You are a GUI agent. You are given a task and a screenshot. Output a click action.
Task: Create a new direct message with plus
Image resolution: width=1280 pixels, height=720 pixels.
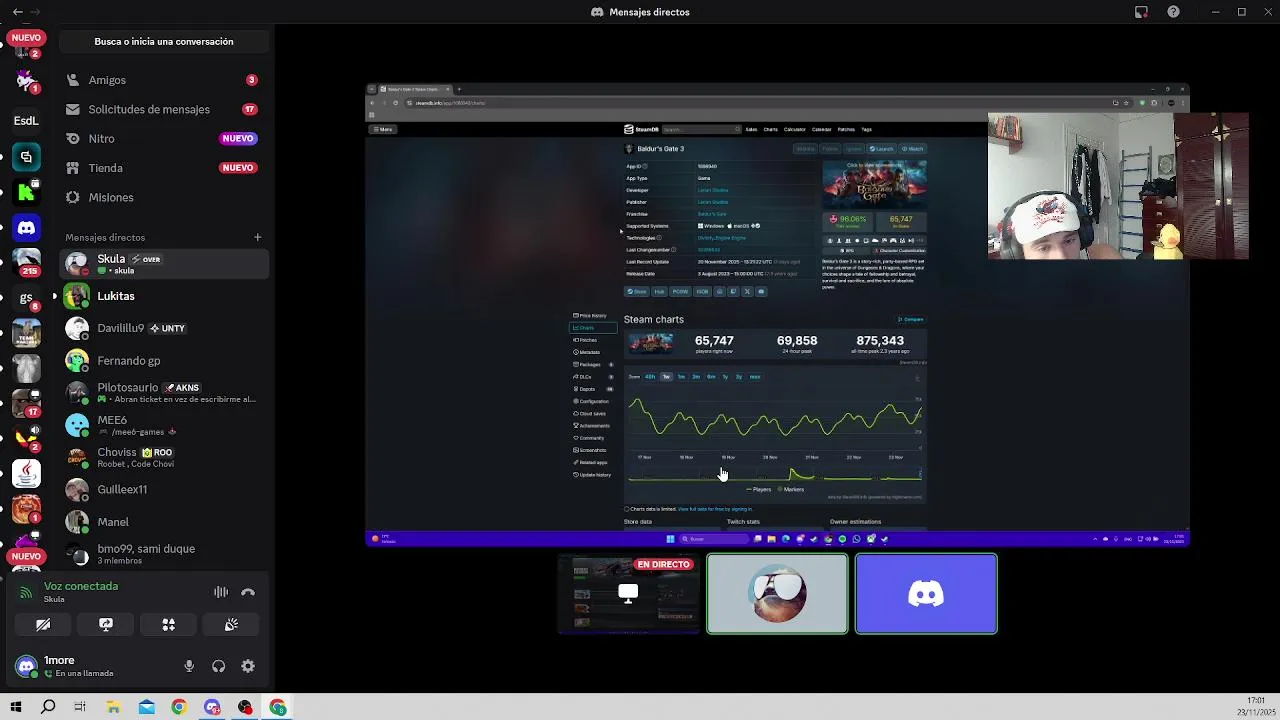[257, 237]
